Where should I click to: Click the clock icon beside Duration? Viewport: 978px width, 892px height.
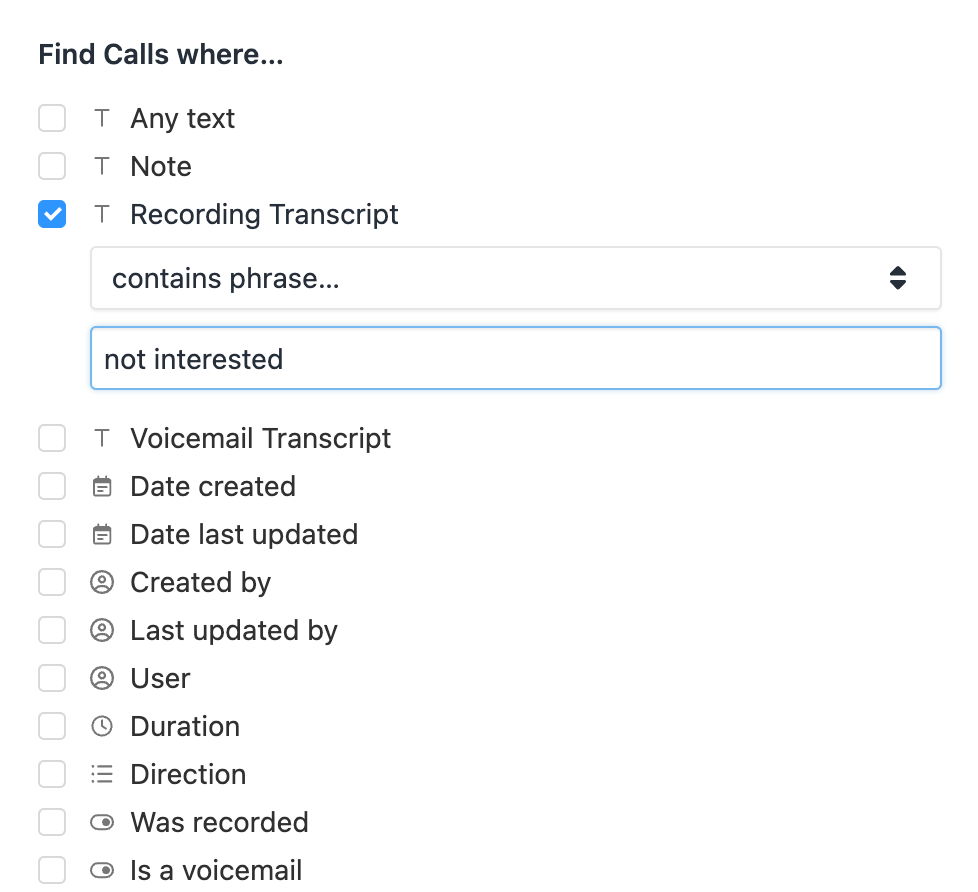(x=101, y=727)
